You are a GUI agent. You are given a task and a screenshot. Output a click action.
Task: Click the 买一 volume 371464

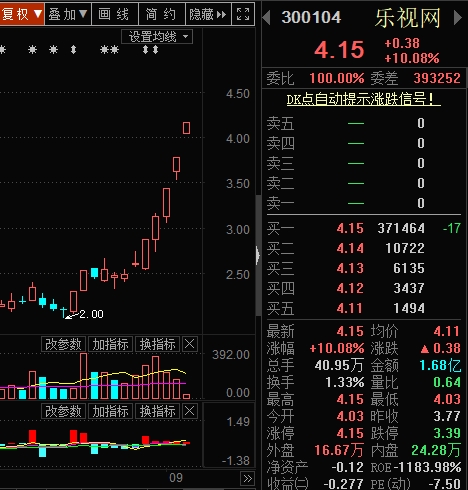pos(401,228)
